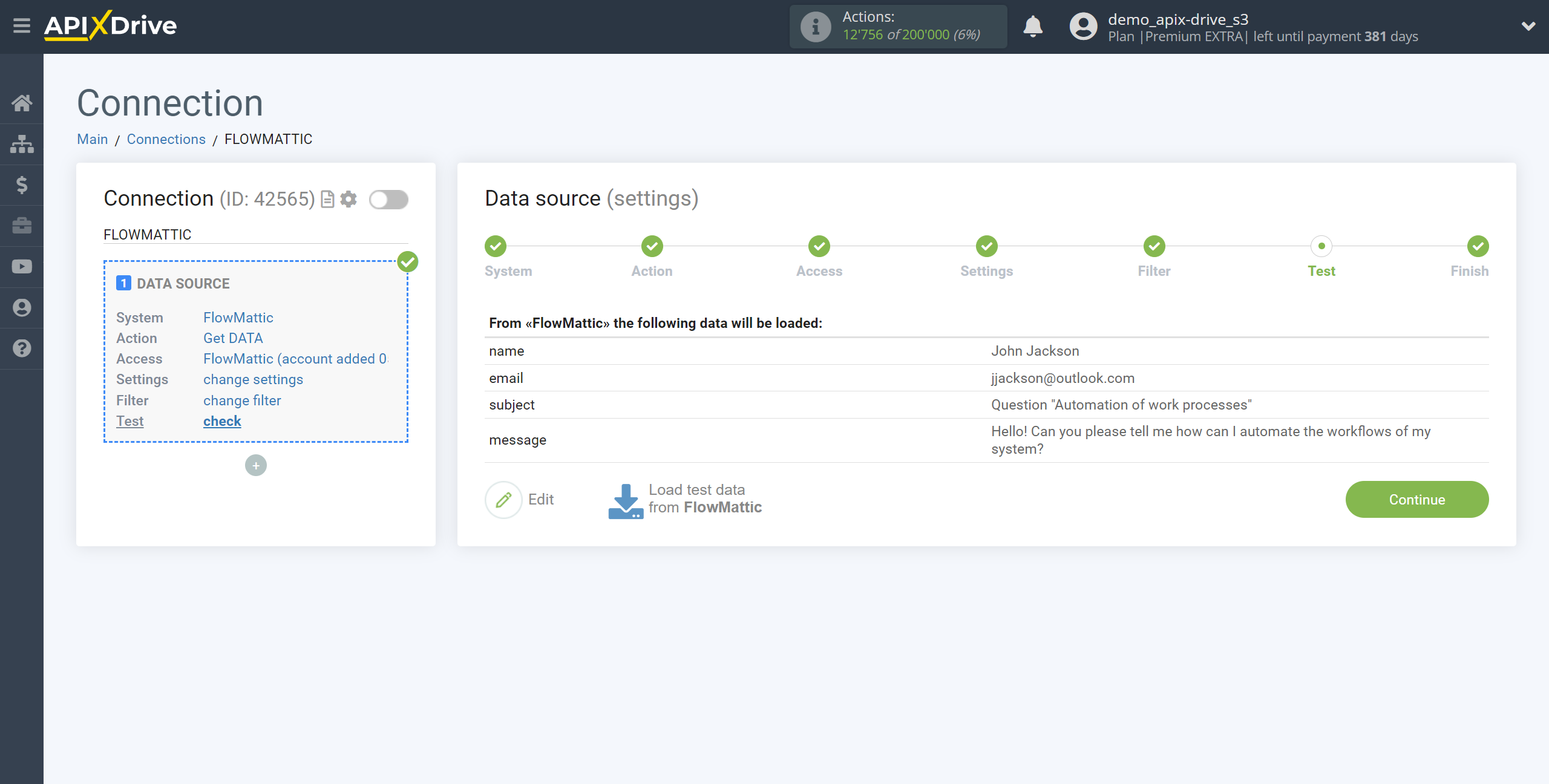
Task: Click the change settings link
Action: pos(253,379)
